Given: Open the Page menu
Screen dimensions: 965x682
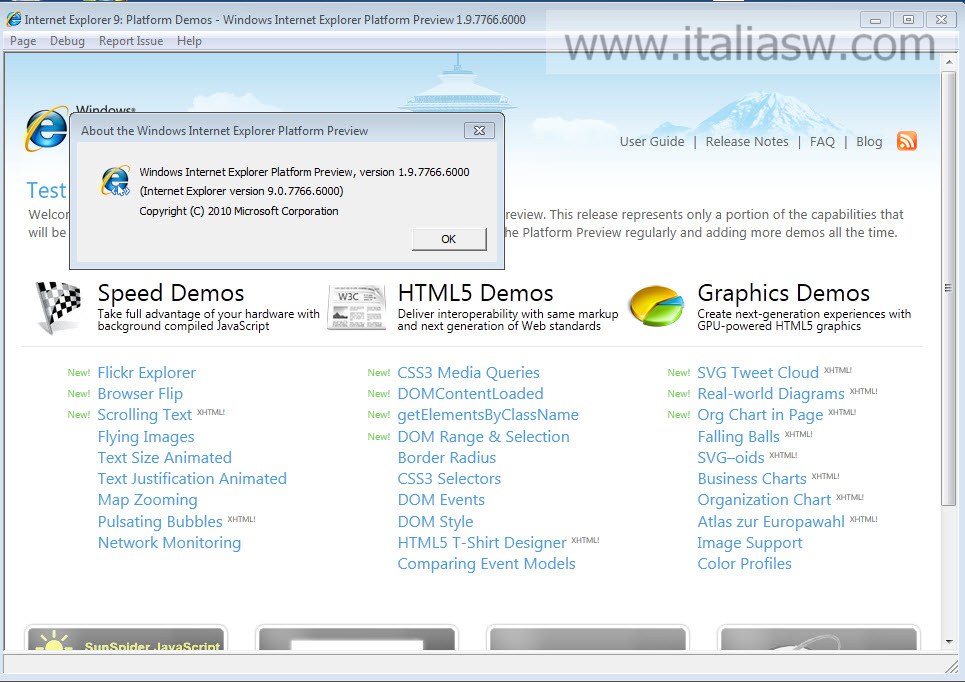Looking at the screenshot, I should [x=23, y=41].
